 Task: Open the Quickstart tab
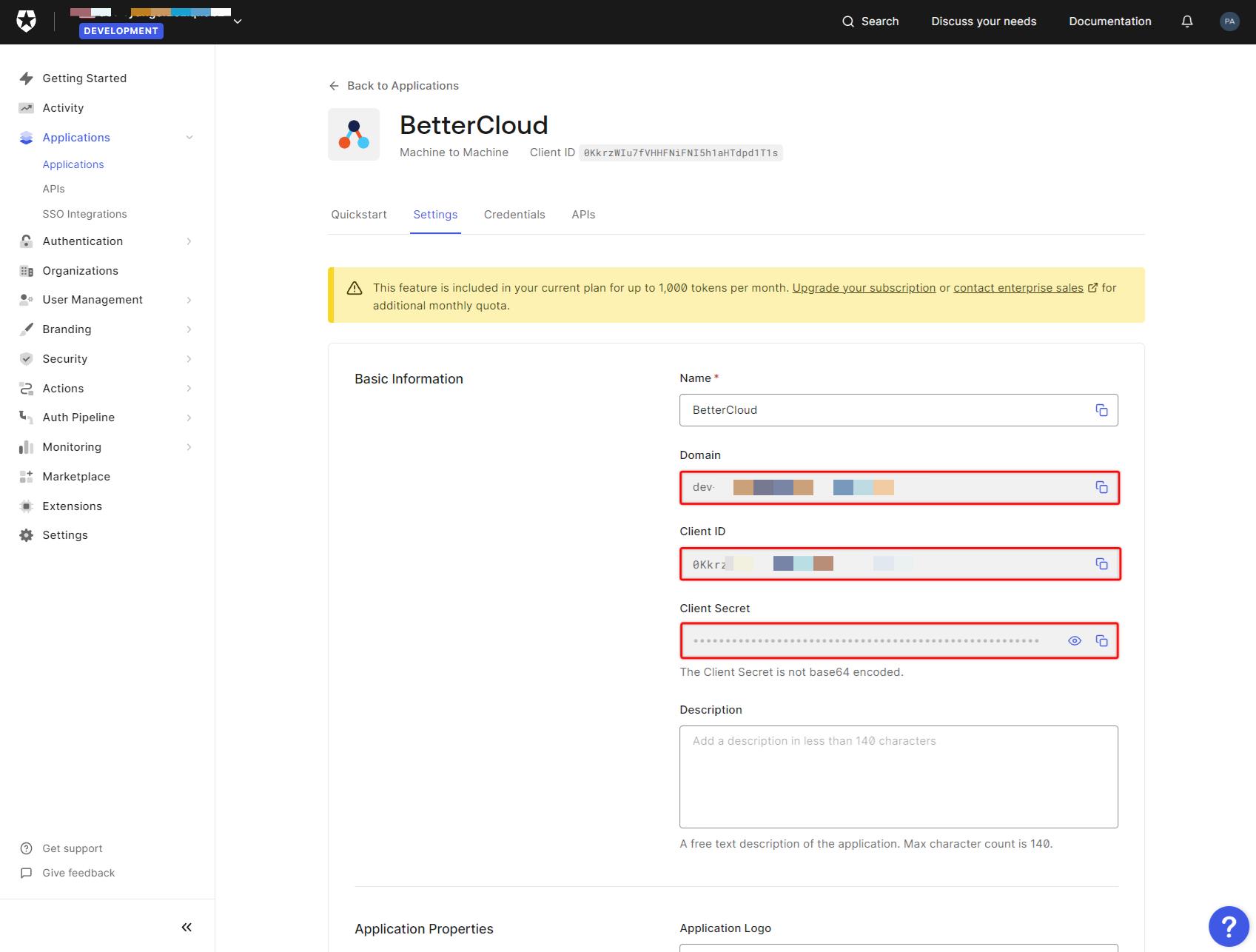point(358,214)
